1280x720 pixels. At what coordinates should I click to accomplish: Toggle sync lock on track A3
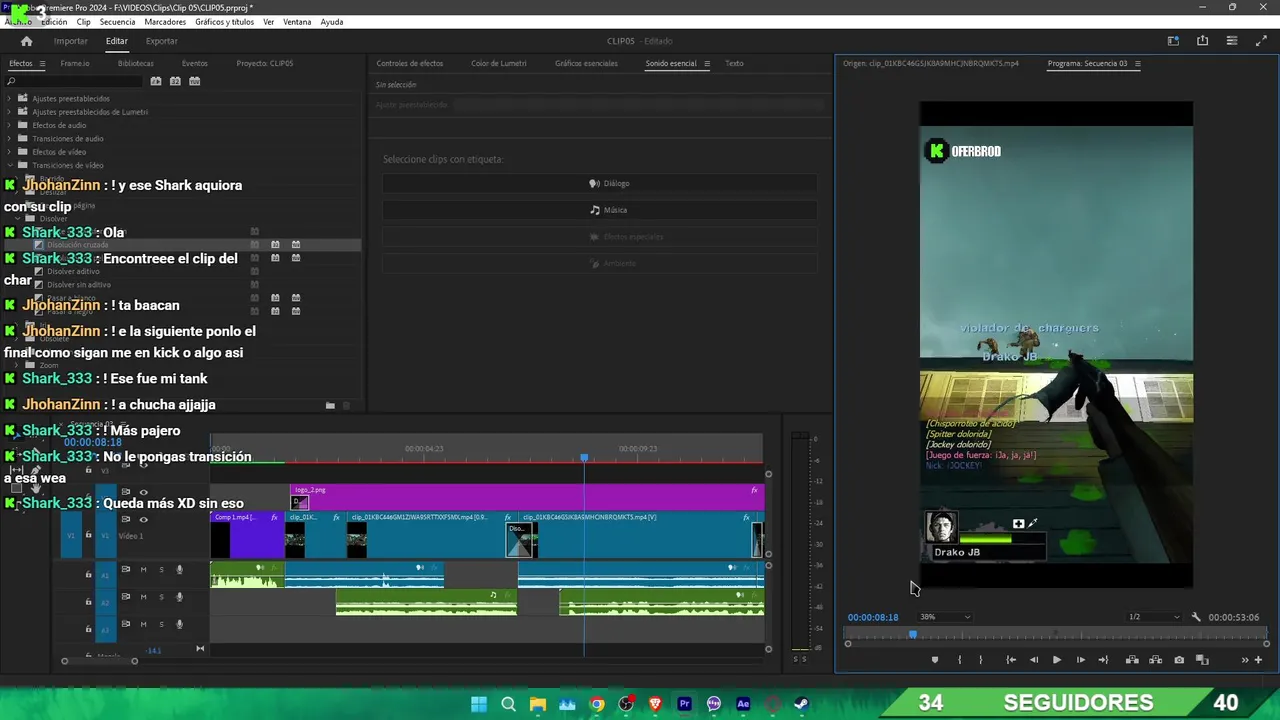[125, 624]
